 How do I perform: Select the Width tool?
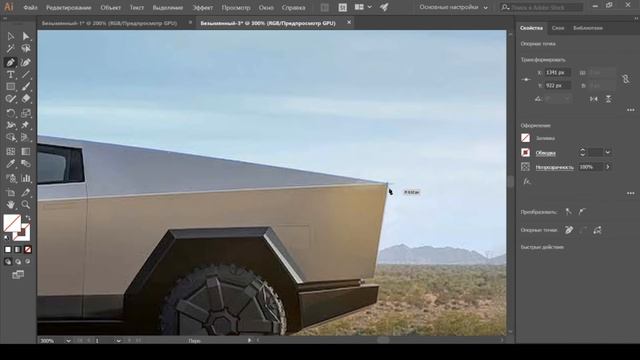pos(11,125)
